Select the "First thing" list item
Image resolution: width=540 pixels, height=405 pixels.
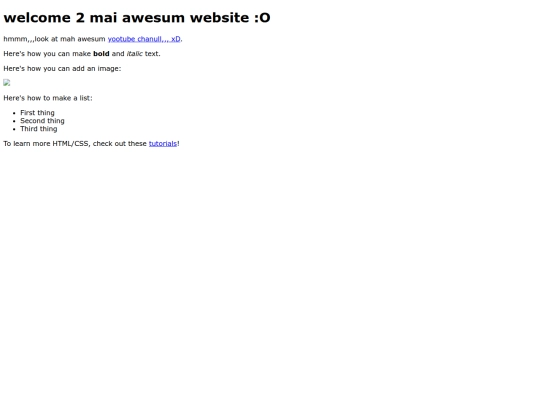click(x=37, y=113)
